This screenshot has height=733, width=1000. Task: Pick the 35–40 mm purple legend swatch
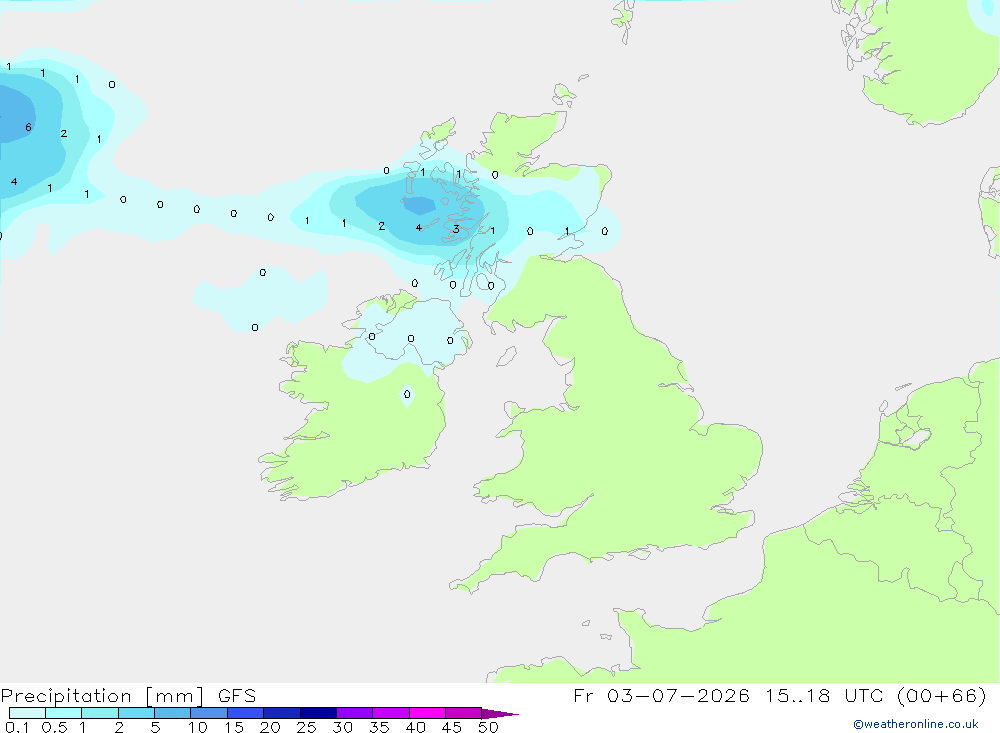[390, 713]
